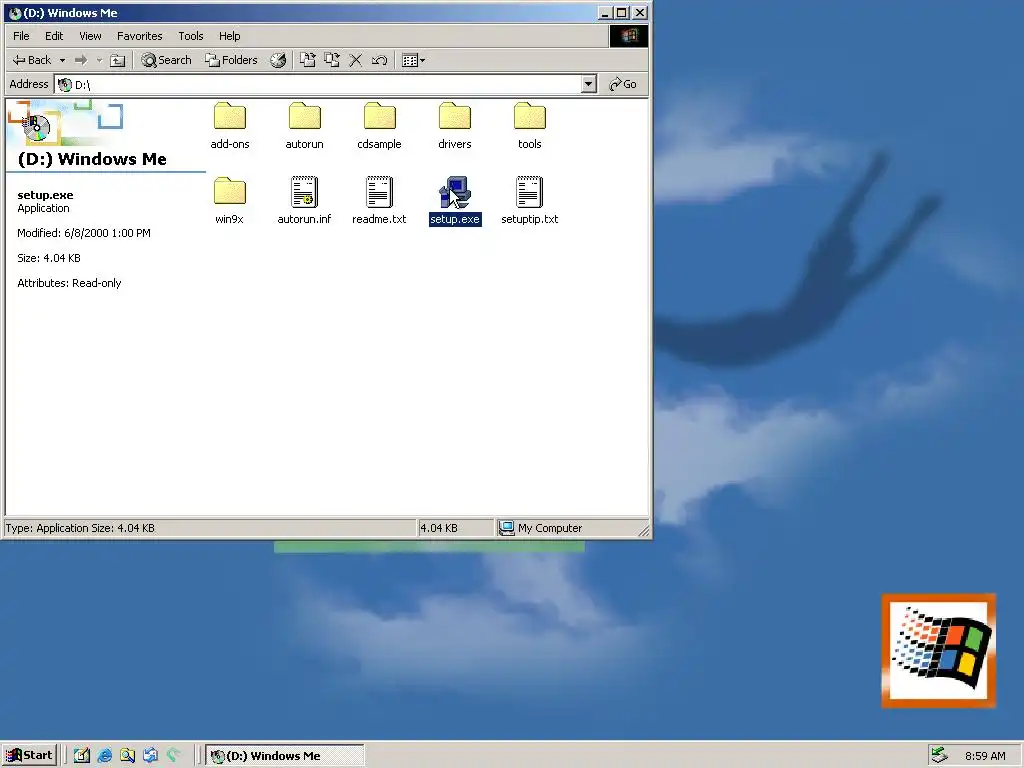1024x768 pixels.
Task: Click the Delete toolbar icon
Action: click(356, 60)
